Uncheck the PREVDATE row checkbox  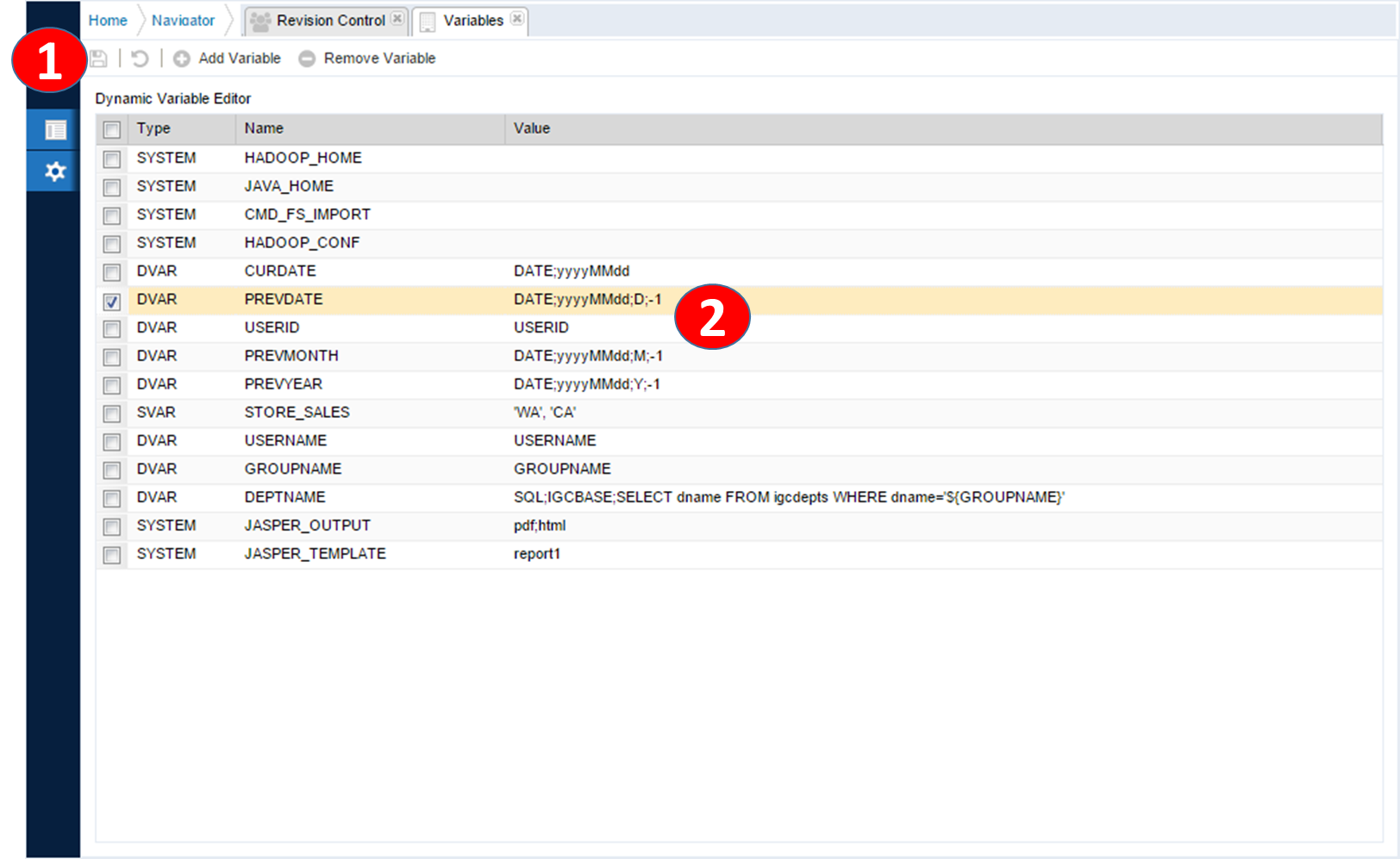[112, 302]
